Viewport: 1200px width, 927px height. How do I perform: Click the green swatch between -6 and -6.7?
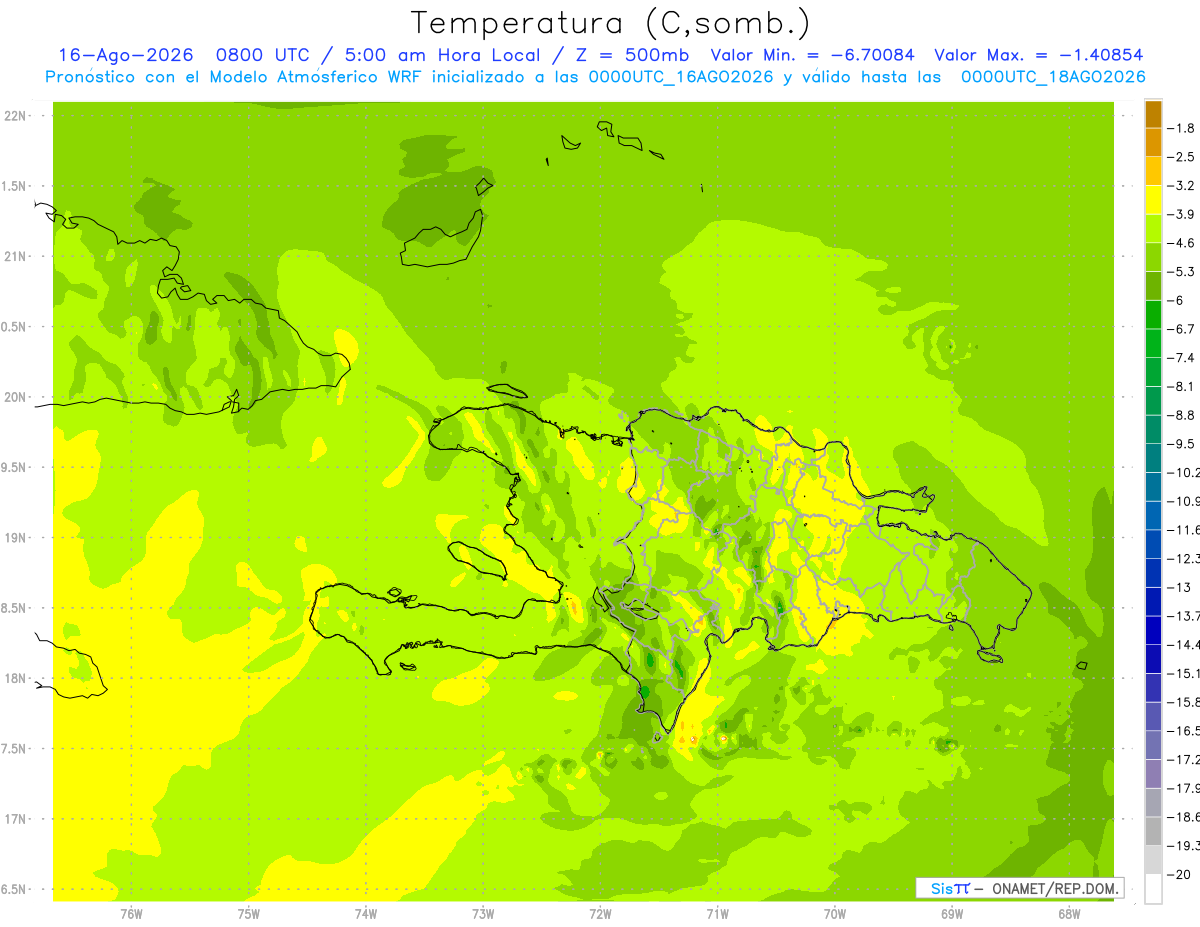click(x=1153, y=315)
